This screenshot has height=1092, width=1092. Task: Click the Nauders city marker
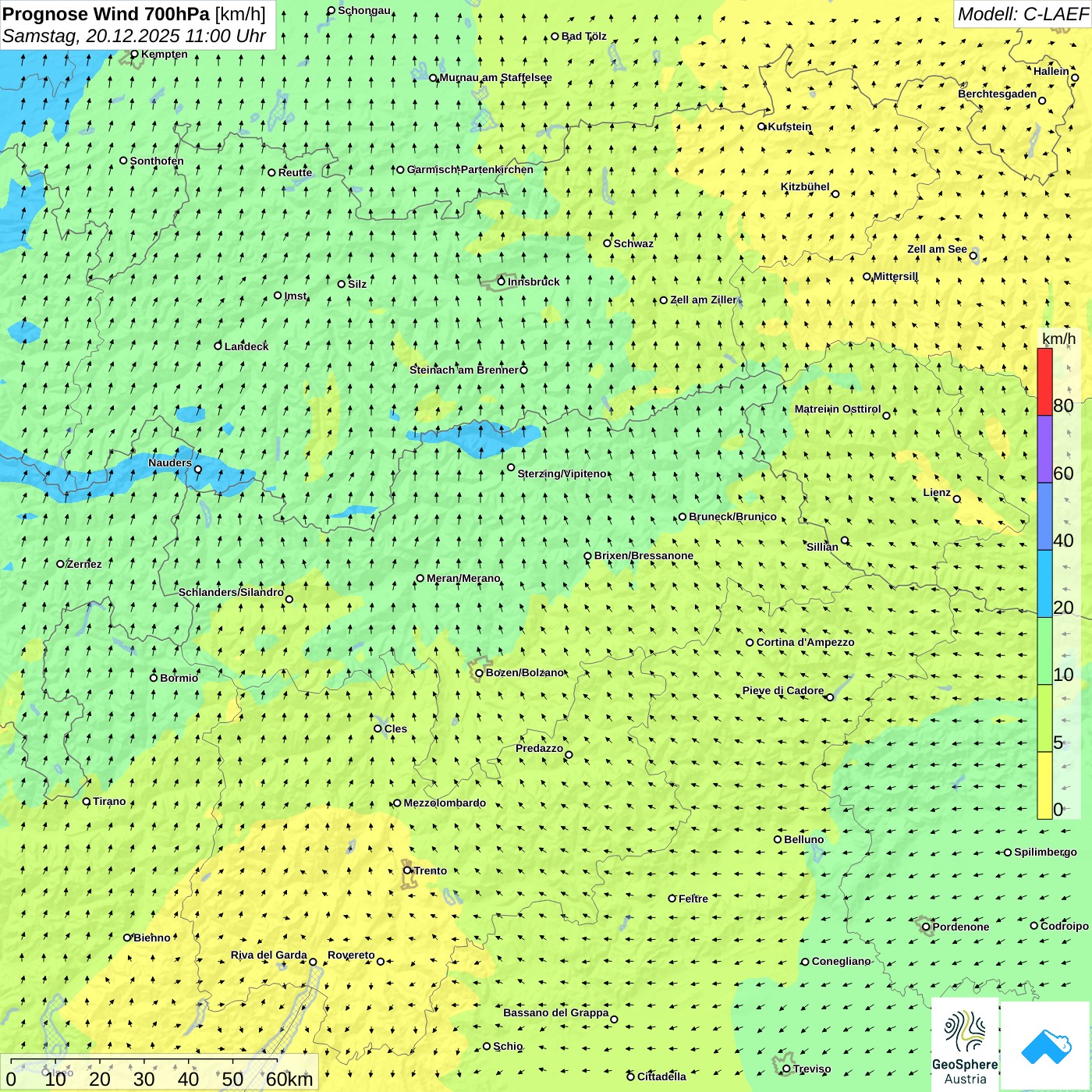click(198, 470)
